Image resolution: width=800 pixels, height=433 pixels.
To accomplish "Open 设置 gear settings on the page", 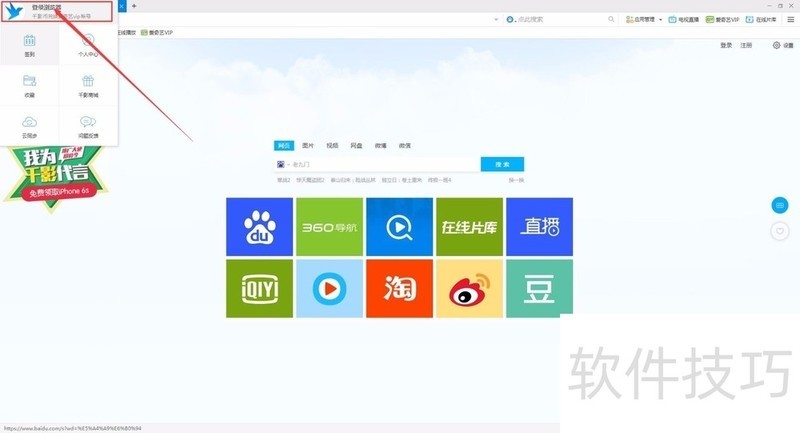I will click(783, 45).
